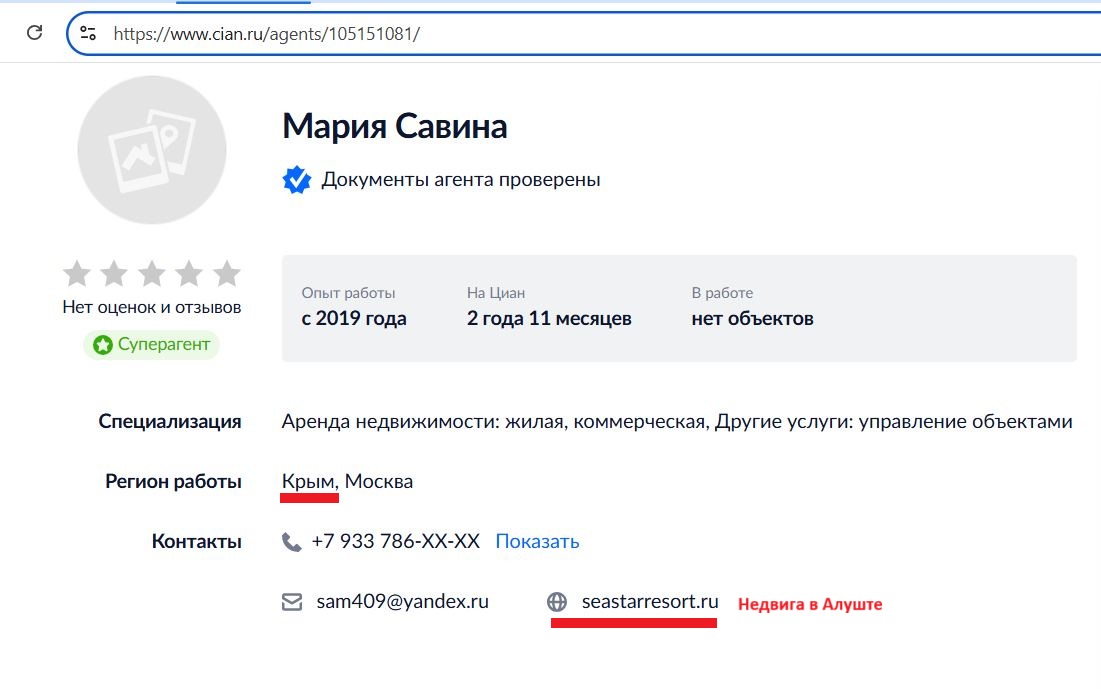Image resolution: width=1101 pixels, height=689 pixels.
Task: Click the first rating star
Action: point(77,273)
